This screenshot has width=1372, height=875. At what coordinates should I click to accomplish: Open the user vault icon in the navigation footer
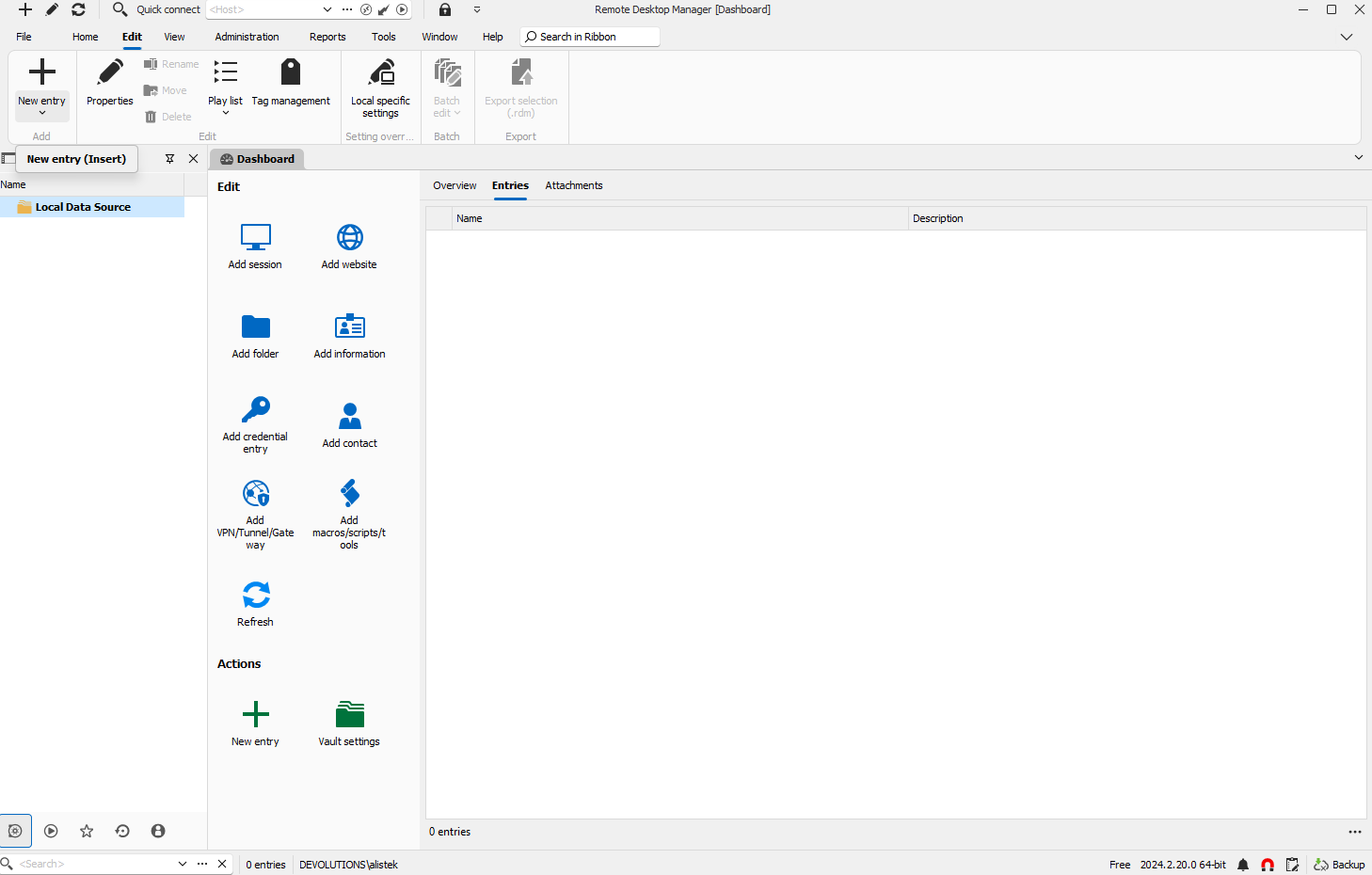[158, 831]
